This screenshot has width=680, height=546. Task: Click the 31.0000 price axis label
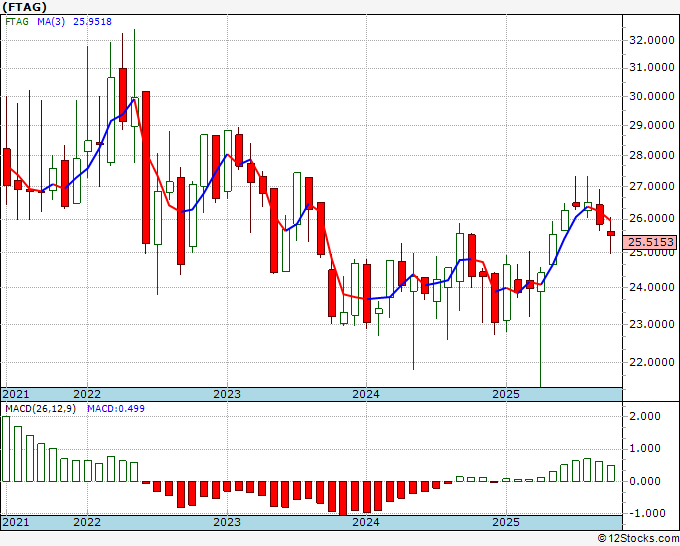click(651, 67)
